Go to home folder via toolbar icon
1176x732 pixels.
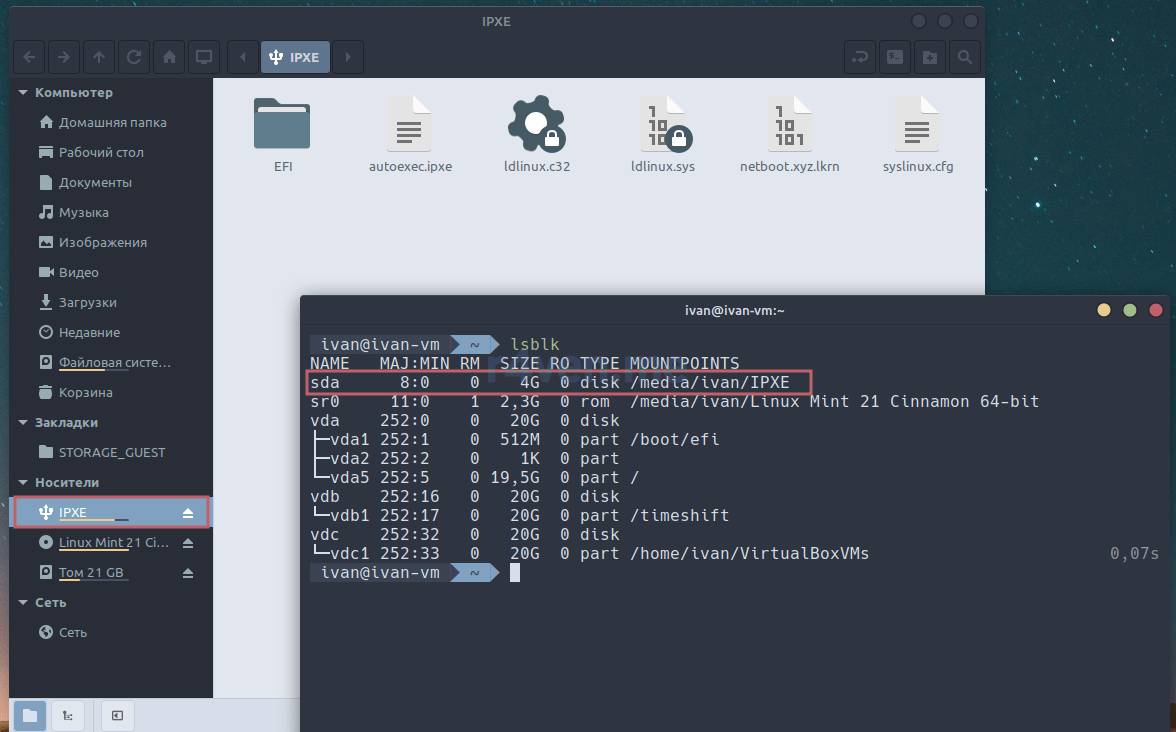coord(170,57)
